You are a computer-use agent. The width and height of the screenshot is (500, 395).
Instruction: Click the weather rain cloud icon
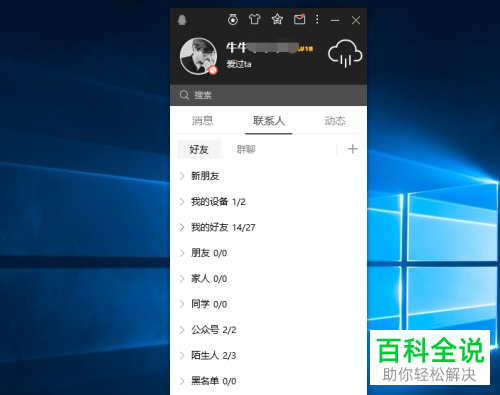pyautogui.click(x=345, y=53)
